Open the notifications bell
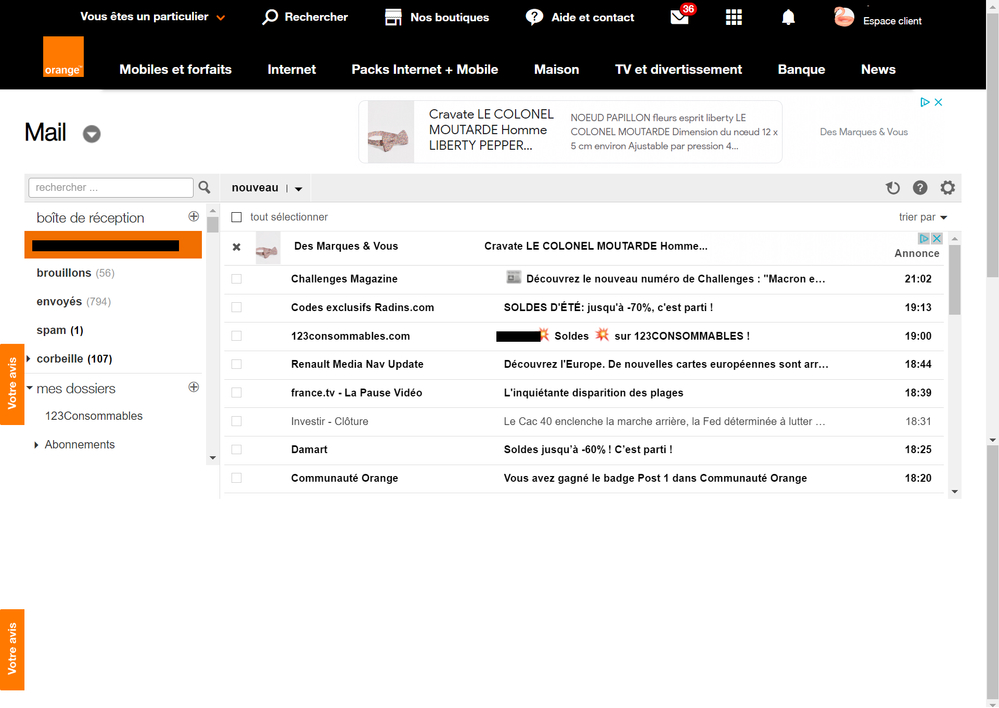Screen dimensions: 999x708 click(788, 17)
